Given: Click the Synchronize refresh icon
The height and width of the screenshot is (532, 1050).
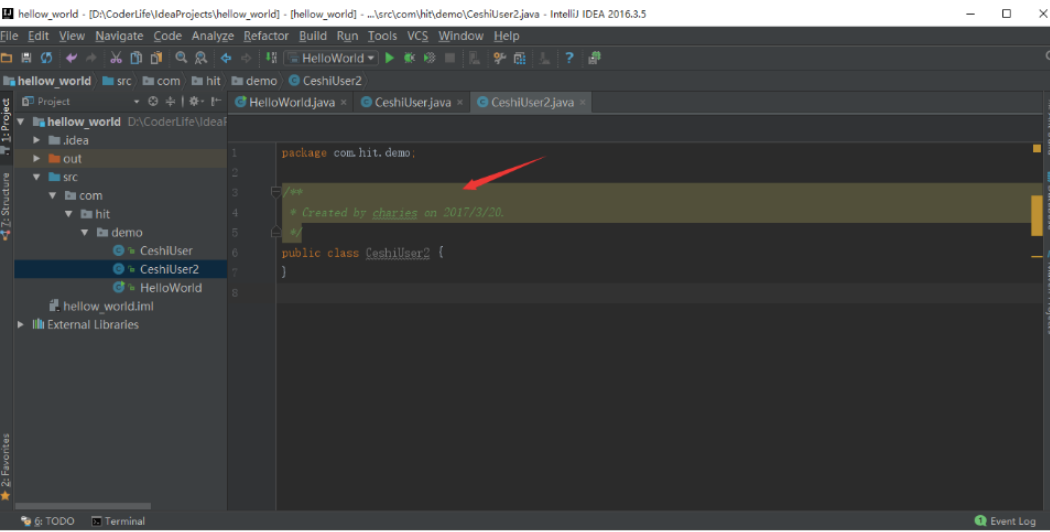Looking at the screenshot, I should click(46, 58).
